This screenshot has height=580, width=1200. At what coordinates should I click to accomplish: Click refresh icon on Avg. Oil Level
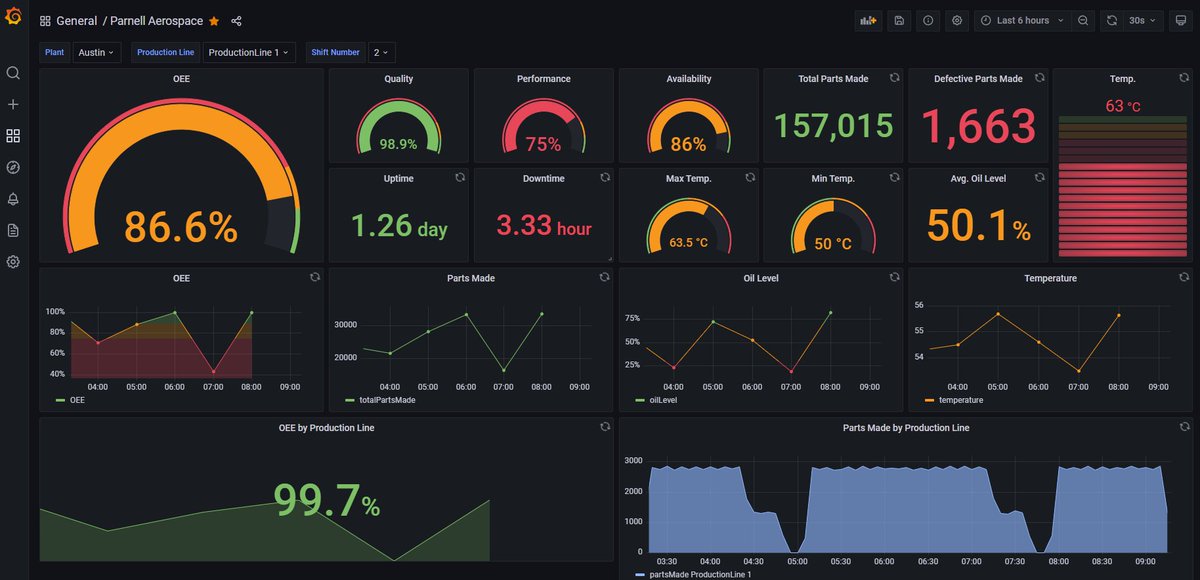tap(1040, 177)
